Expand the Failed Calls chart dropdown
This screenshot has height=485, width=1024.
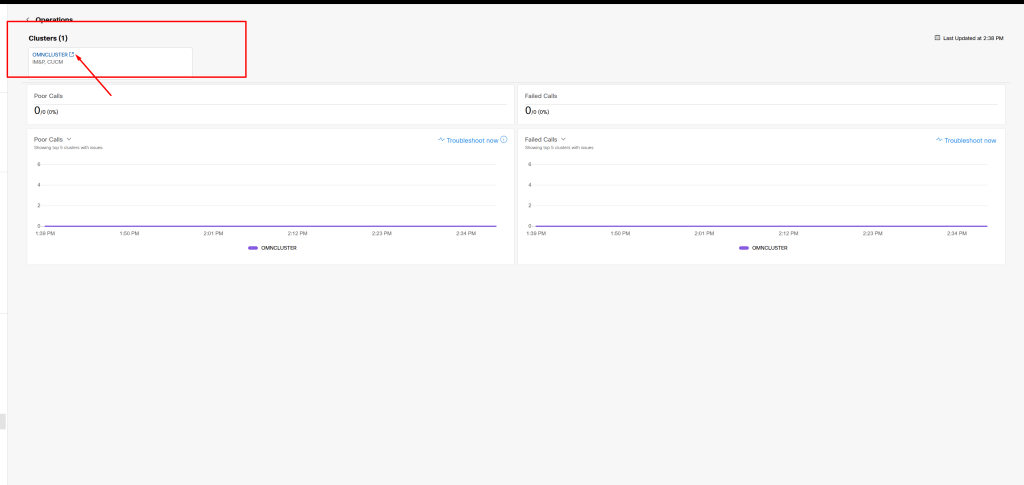click(x=564, y=140)
